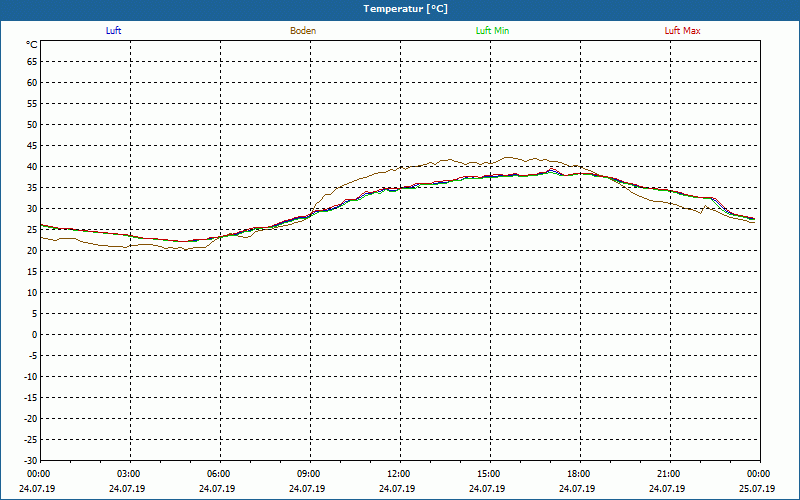Click the -5 y-axis value
800x500 pixels.
point(33,356)
